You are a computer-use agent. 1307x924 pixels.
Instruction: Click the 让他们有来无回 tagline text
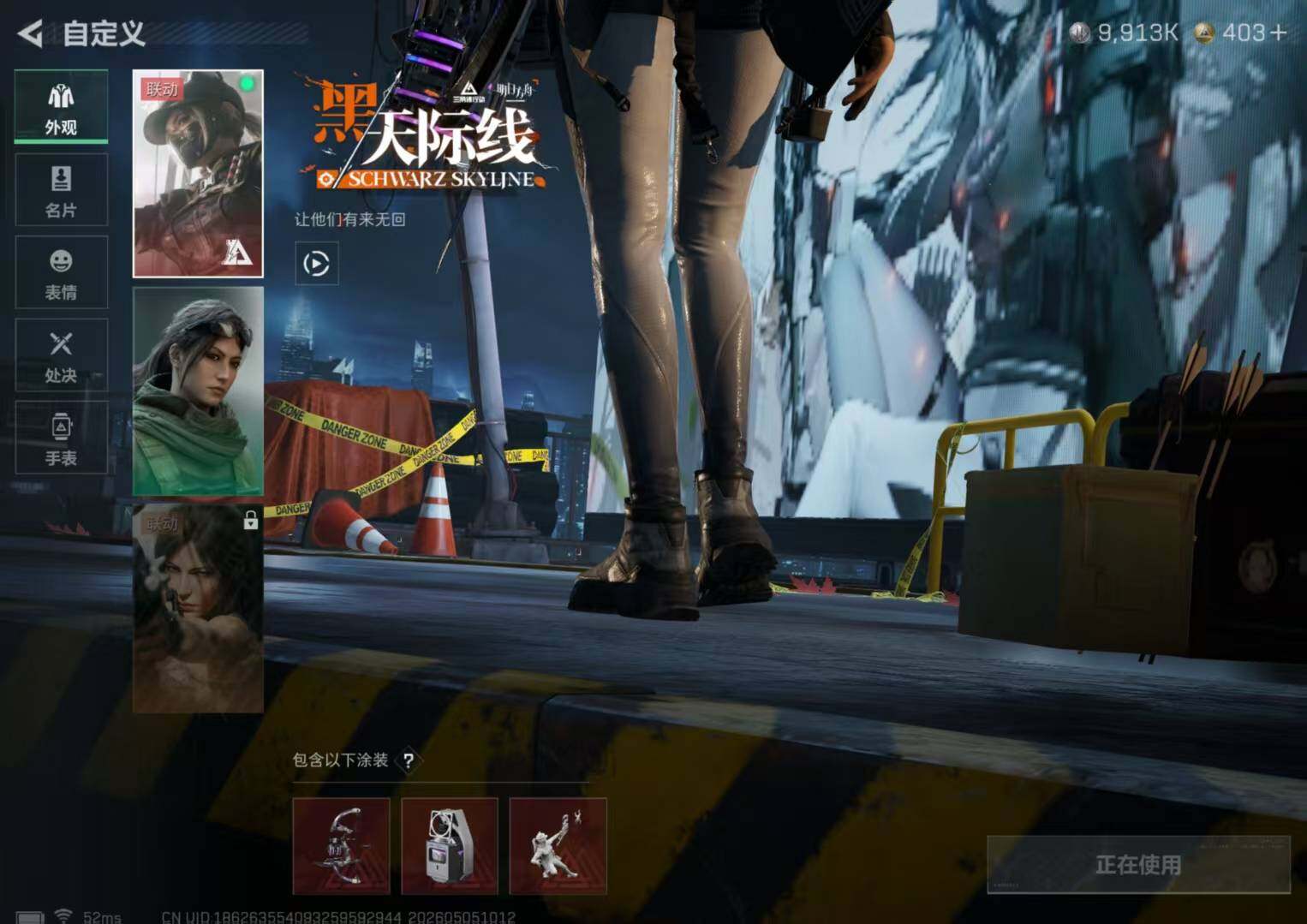(349, 219)
